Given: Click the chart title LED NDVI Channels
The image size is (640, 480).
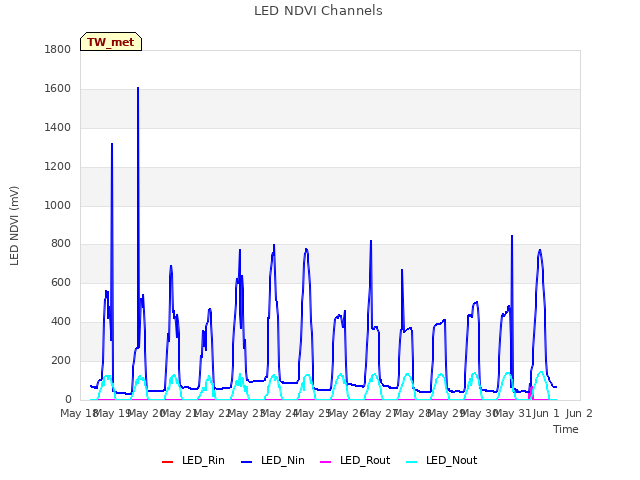Looking at the screenshot, I should coord(318,11).
